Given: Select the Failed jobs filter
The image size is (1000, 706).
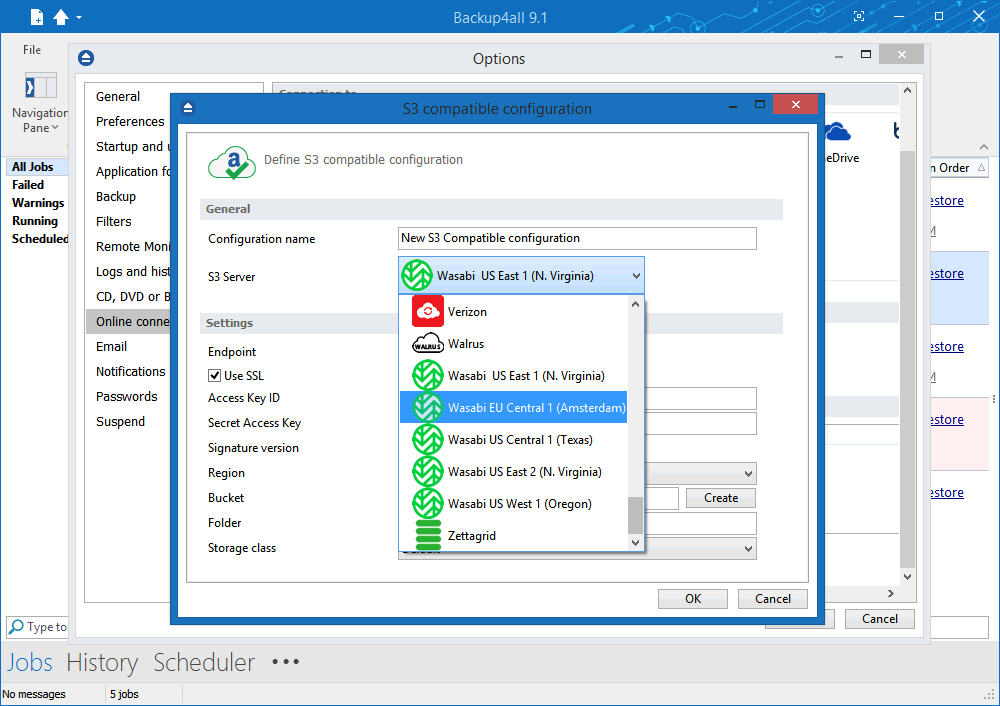Looking at the screenshot, I should tap(28, 185).
